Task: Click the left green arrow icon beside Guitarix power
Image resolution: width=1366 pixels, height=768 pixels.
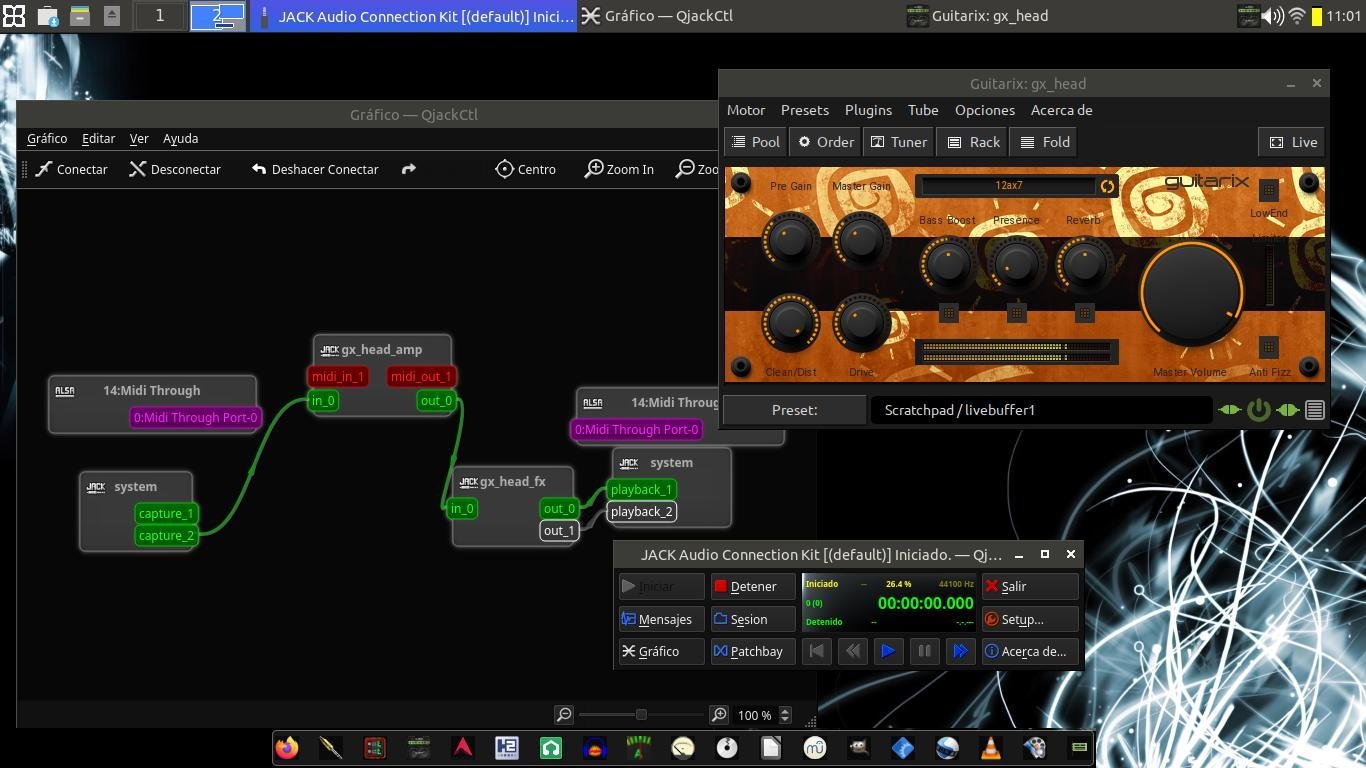Action: tap(1229, 410)
